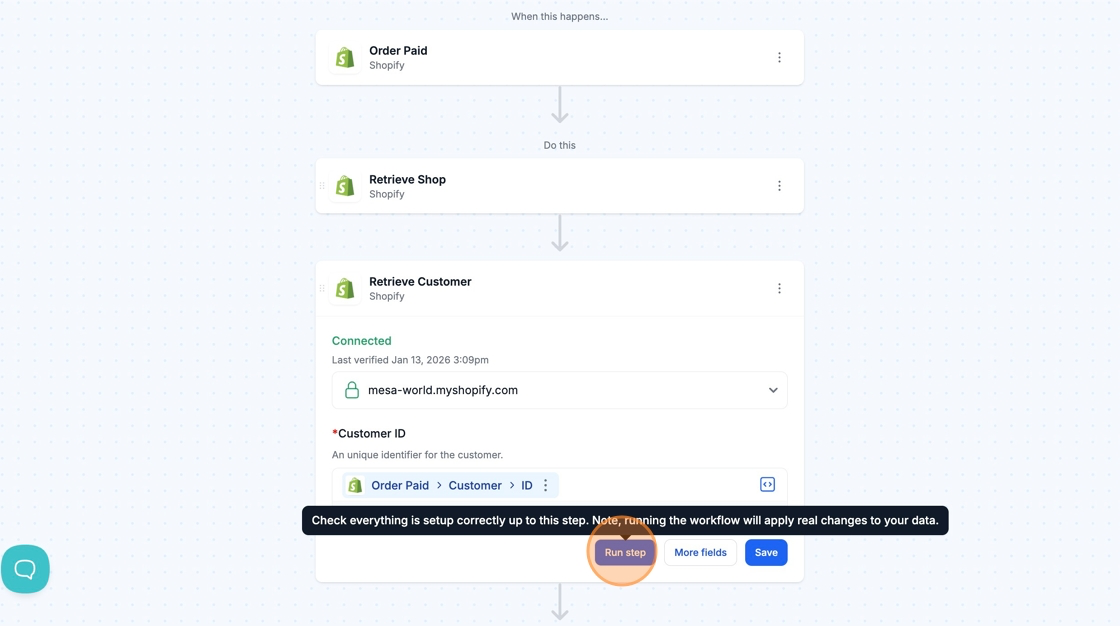Grab the drag handle of Retrieve Customer step
Screen dimensions: 1120x626
point(322,289)
